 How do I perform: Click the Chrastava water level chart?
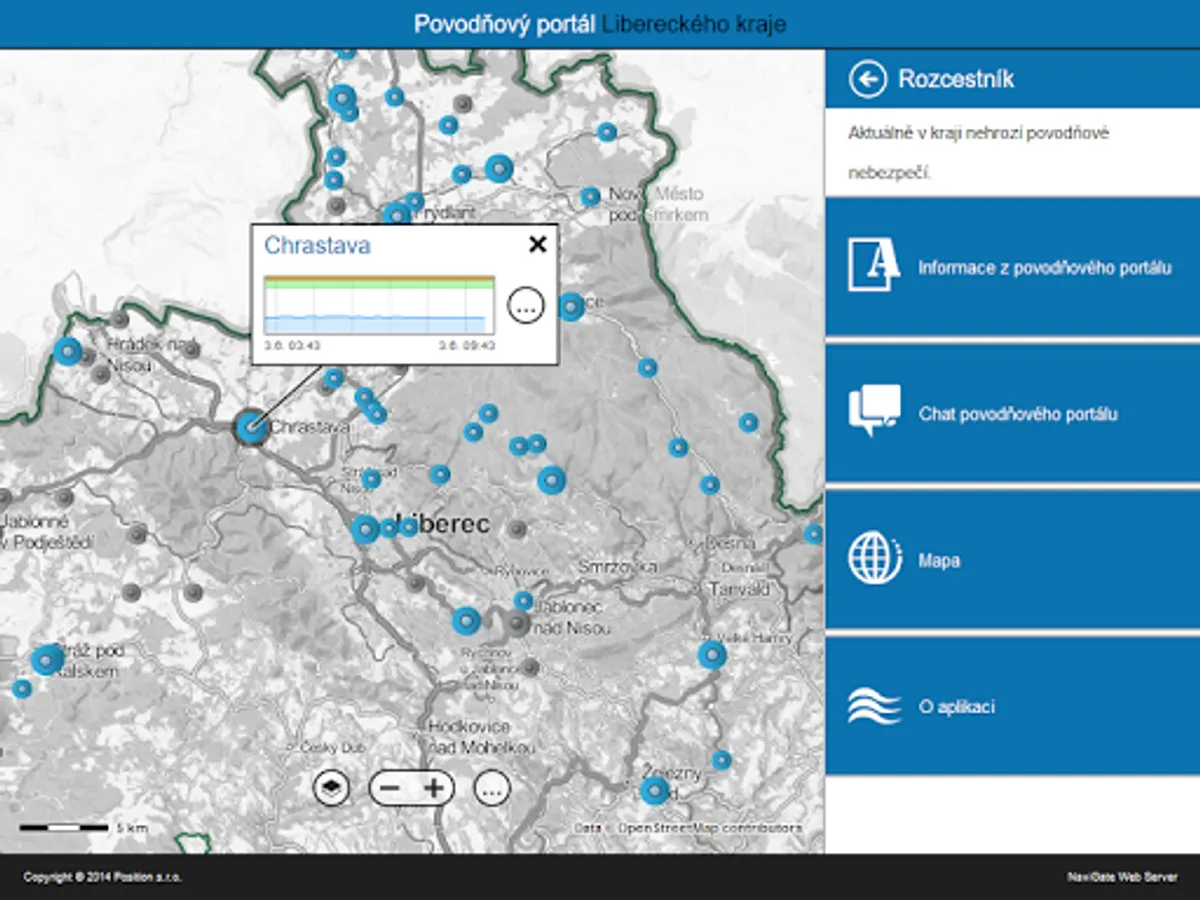[x=379, y=305]
